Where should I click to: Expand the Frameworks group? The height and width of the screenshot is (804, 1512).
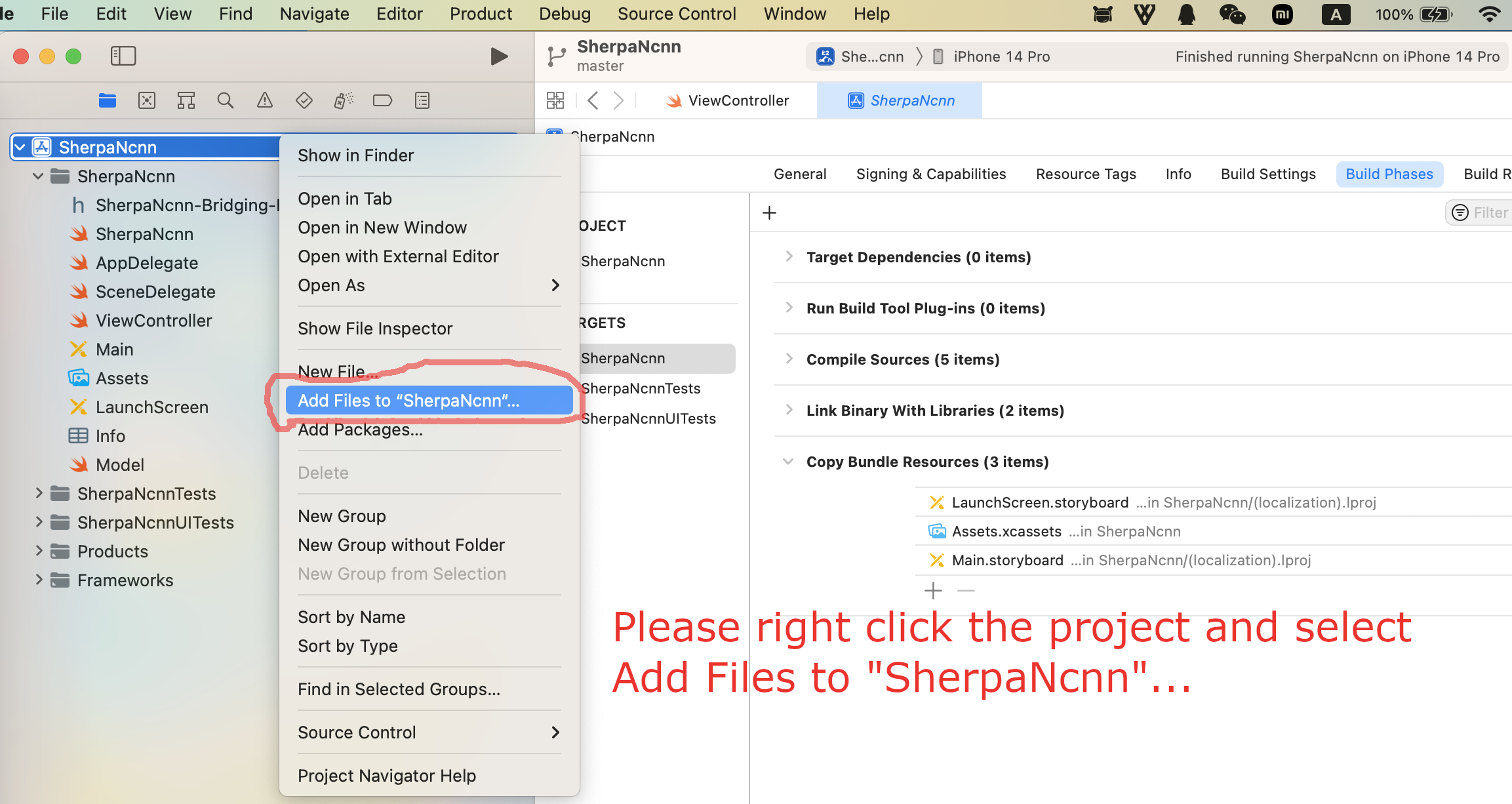38,580
